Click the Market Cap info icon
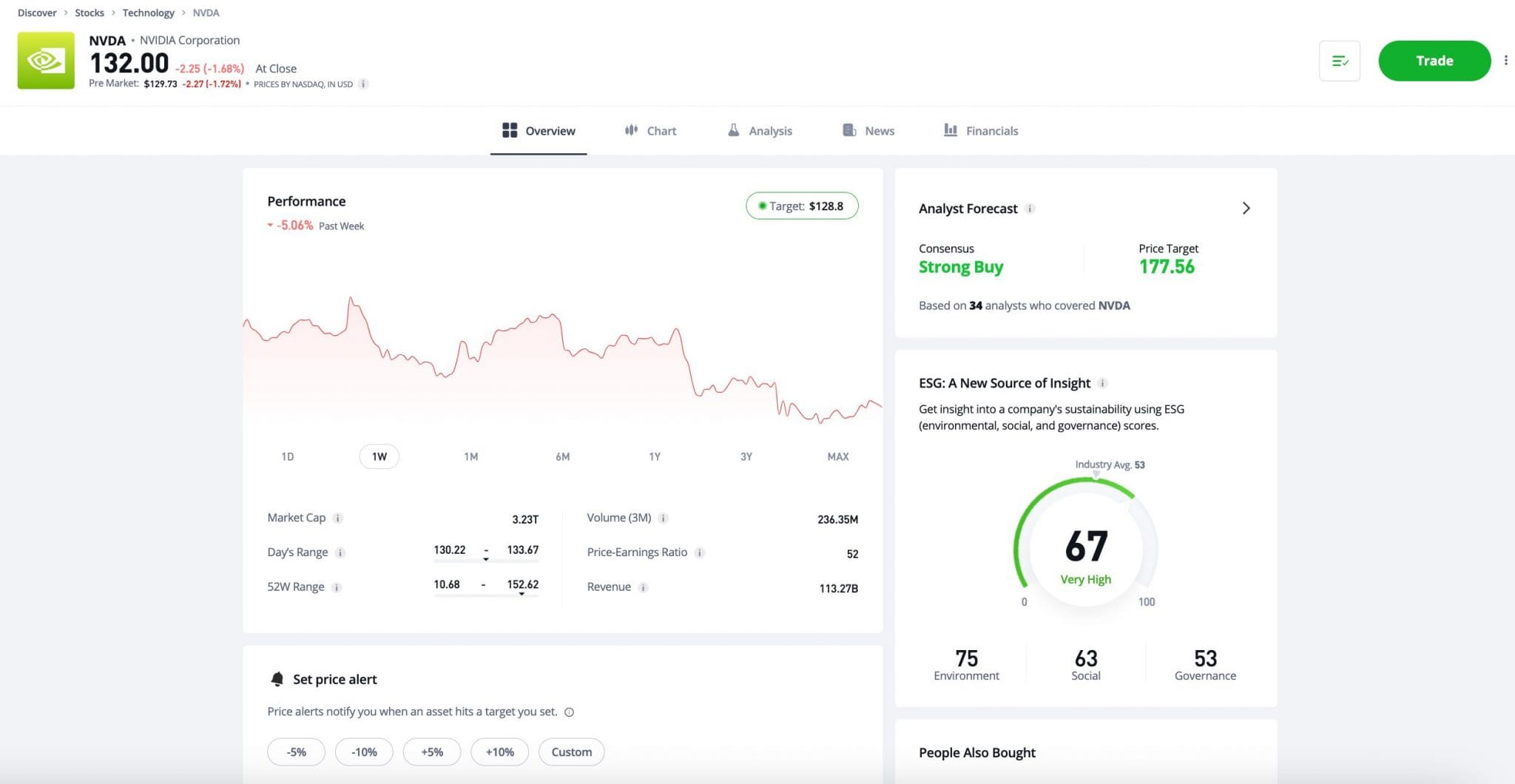The width and height of the screenshot is (1515, 784). click(x=337, y=518)
